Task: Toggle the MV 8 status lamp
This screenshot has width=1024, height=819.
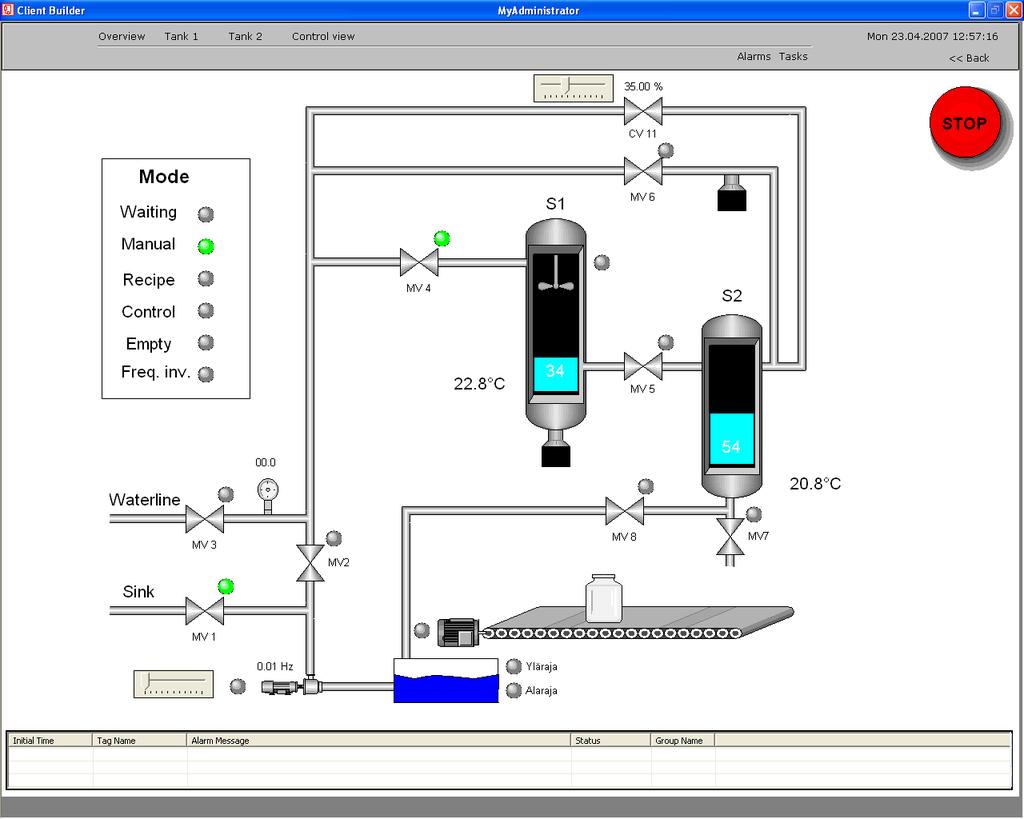Action: (646, 486)
